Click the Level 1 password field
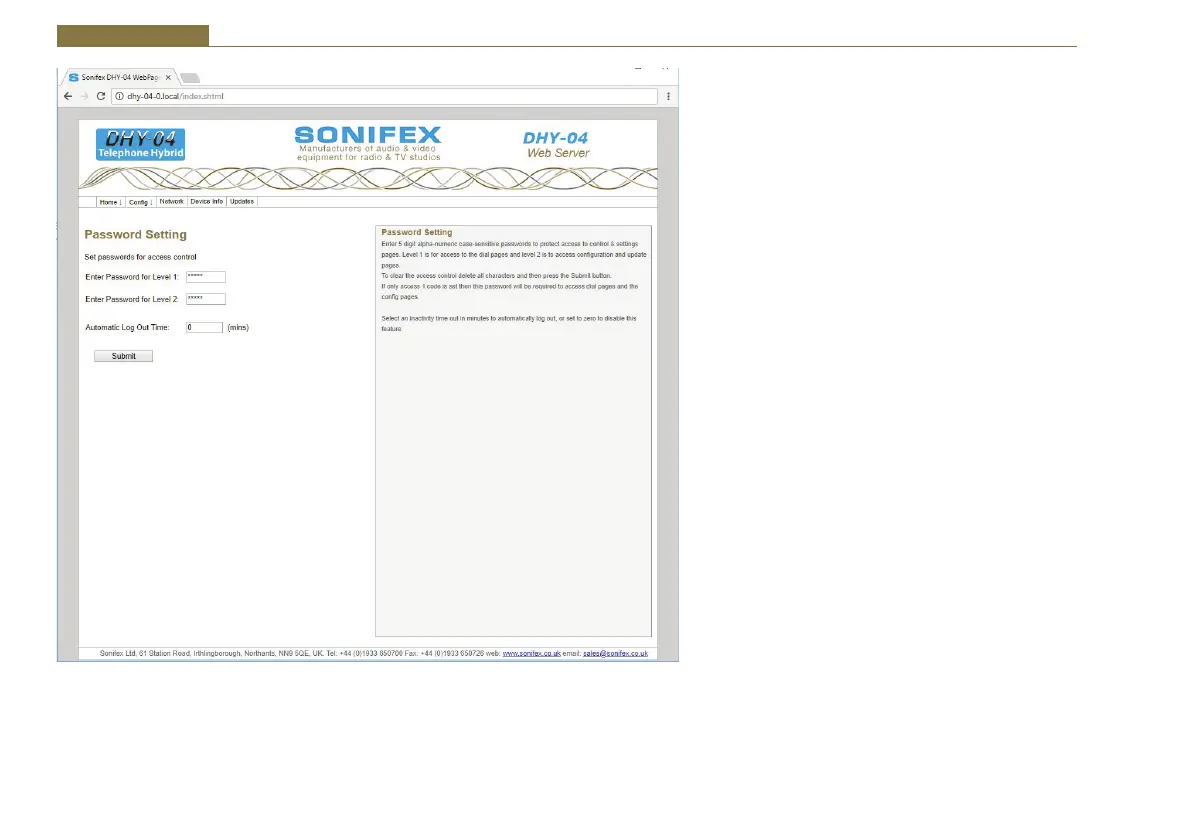 pyautogui.click(x=205, y=277)
